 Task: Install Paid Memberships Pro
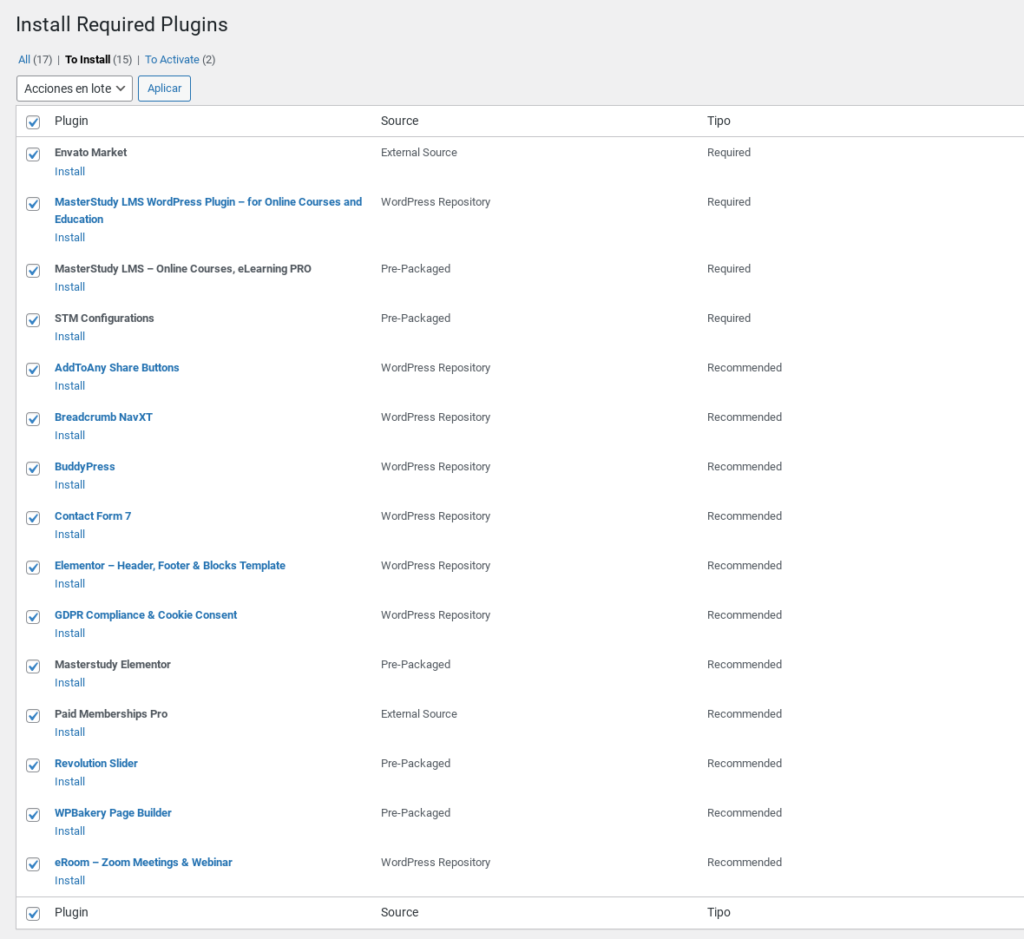70,732
